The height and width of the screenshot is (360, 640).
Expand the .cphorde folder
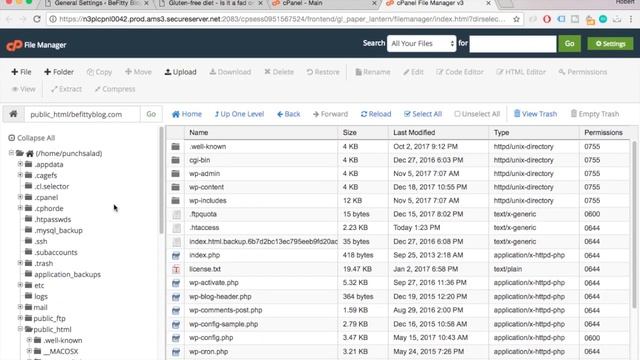click(x=20, y=208)
